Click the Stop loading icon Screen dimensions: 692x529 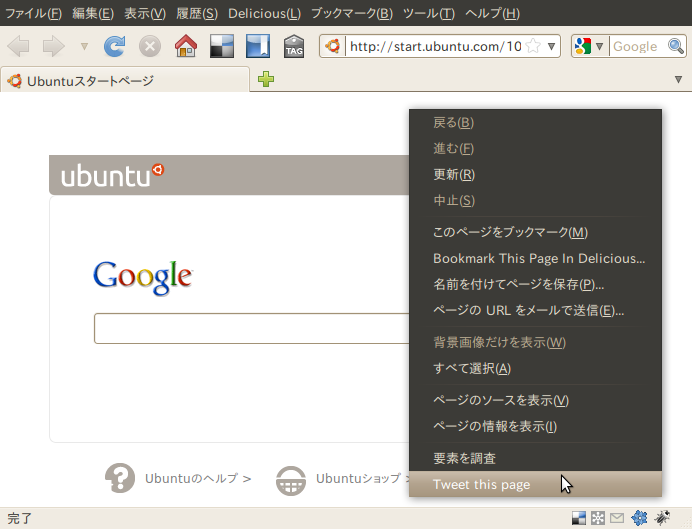point(150,46)
